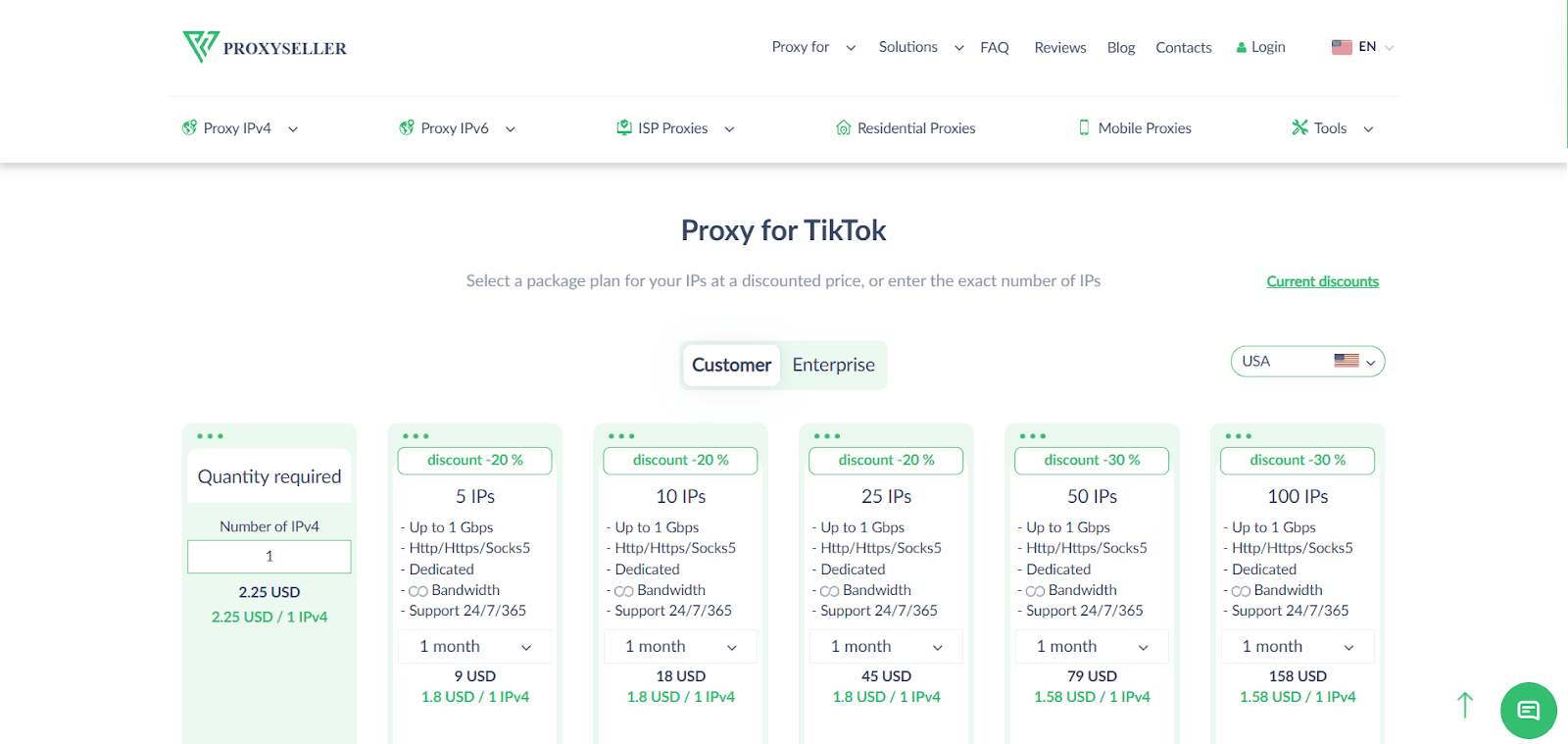Click the US flag language icon
Screen dimensions: 1568x744
(1342, 47)
